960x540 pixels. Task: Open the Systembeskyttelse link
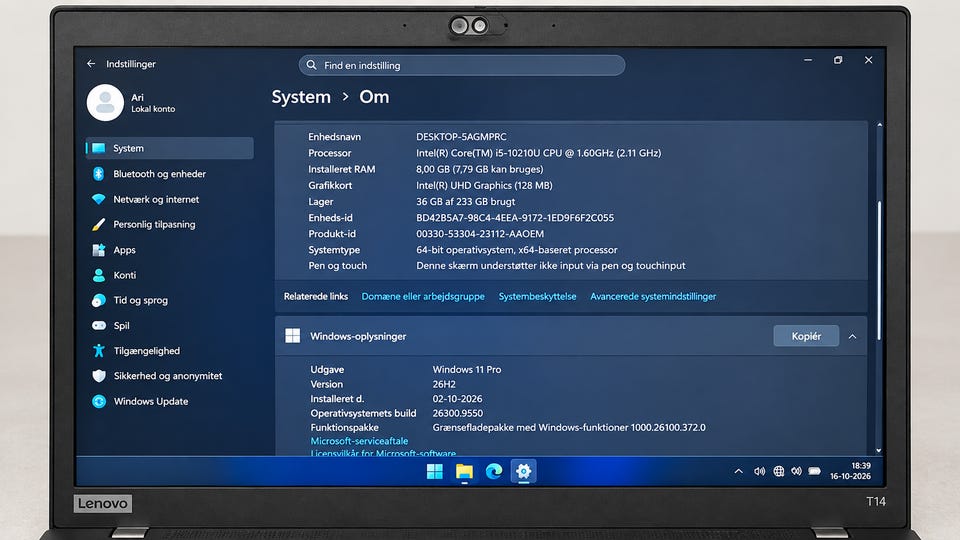click(537, 296)
